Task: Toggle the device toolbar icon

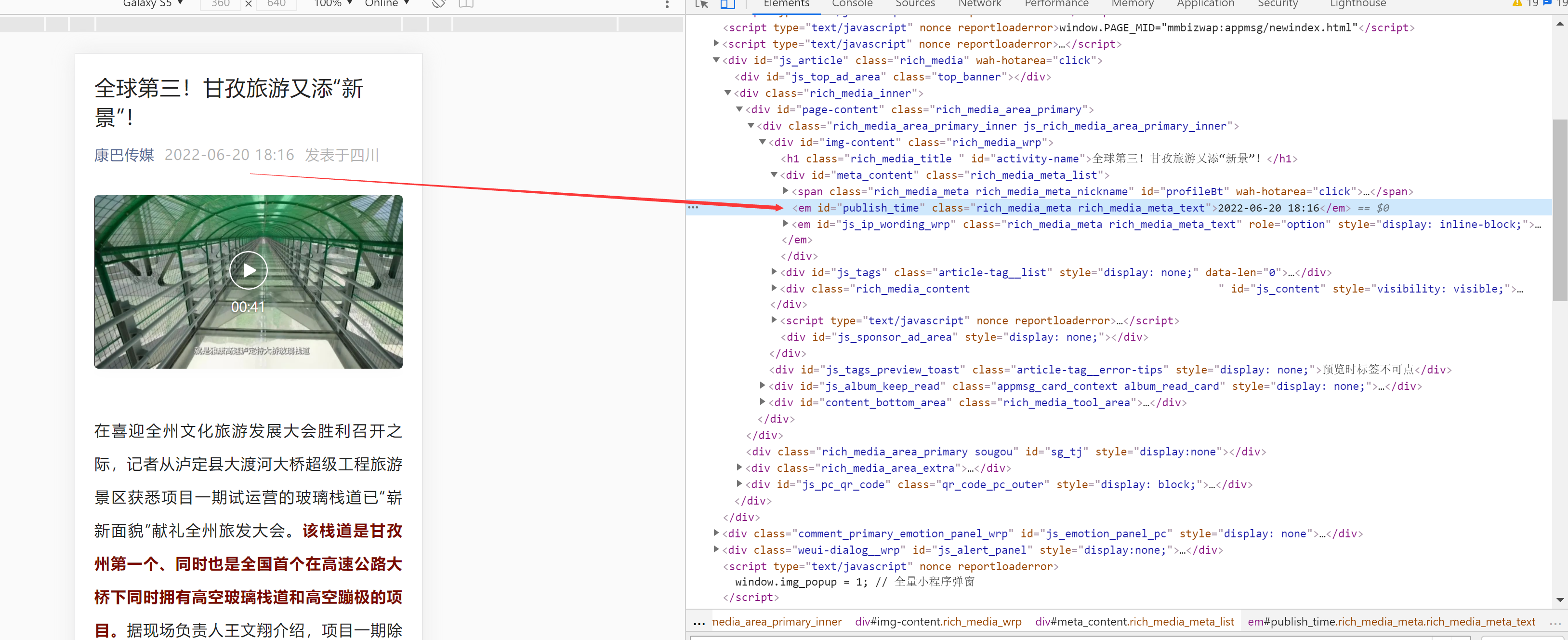Action: click(x=727, y=4)
